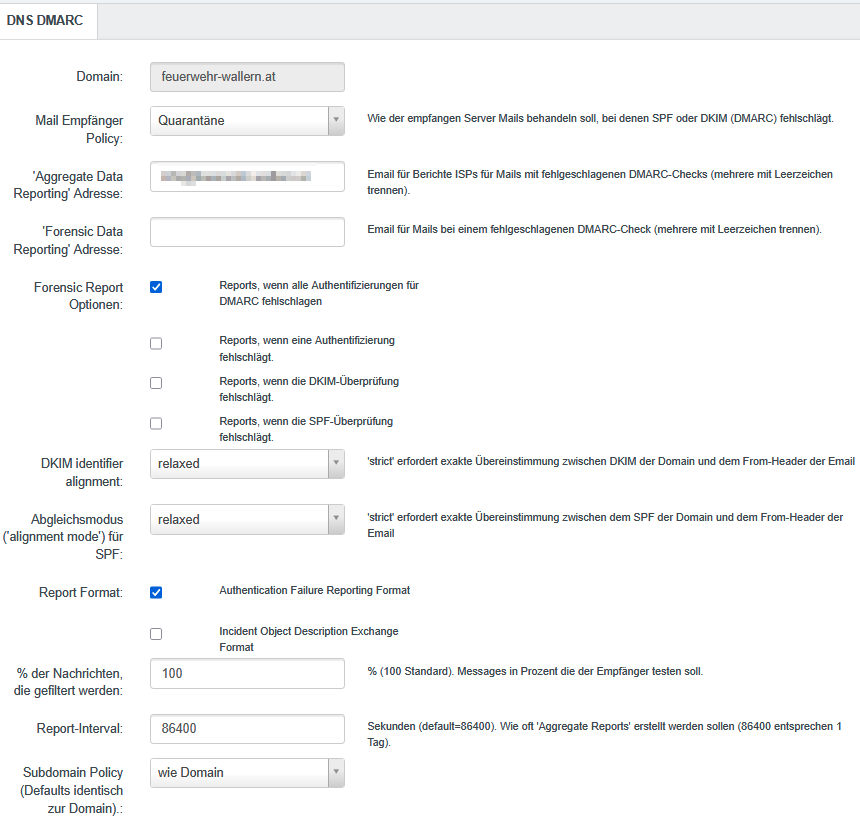Viewport: 860px width, 816px height.
Task: Focus the Aggregate Data Reporting address field
Action: click(x=247, y=176)
